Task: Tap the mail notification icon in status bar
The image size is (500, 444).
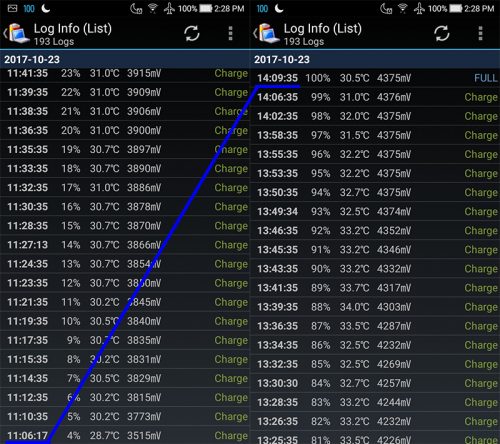Action: pos(12,8)
